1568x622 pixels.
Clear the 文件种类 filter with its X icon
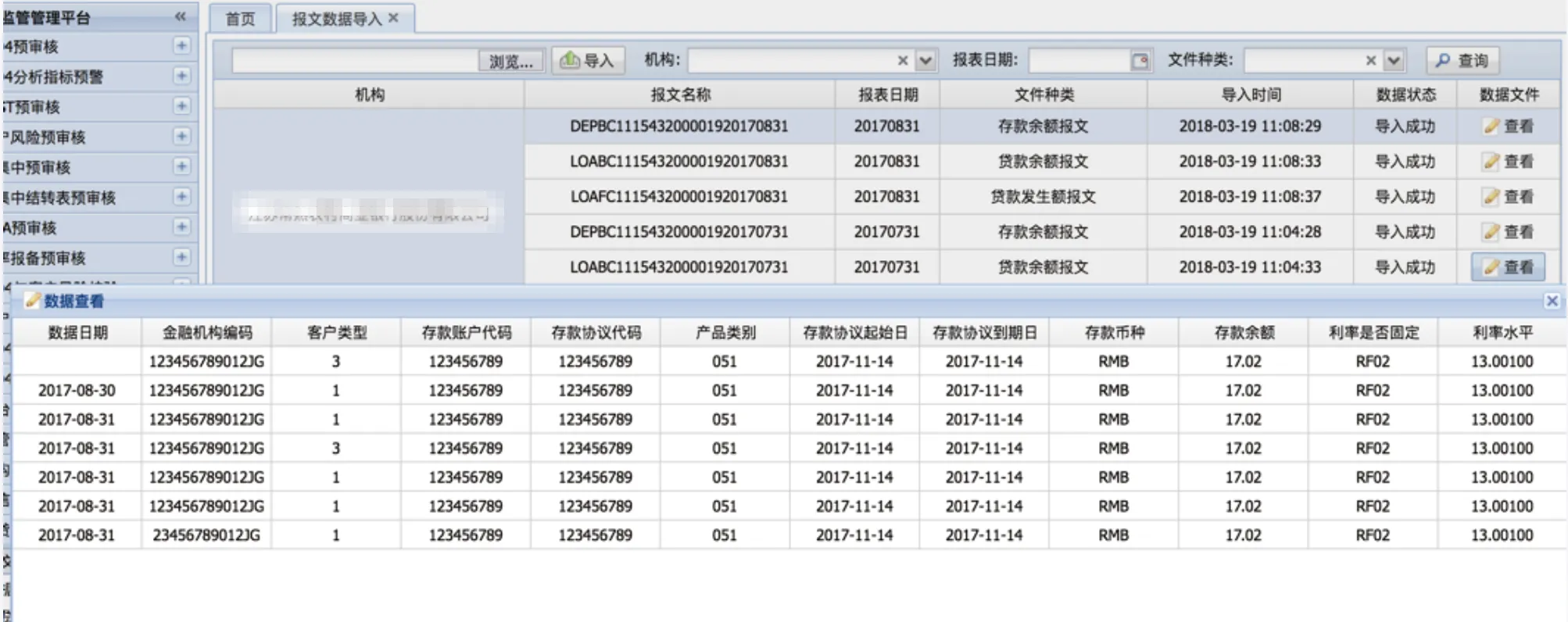tap(1371, 61)
